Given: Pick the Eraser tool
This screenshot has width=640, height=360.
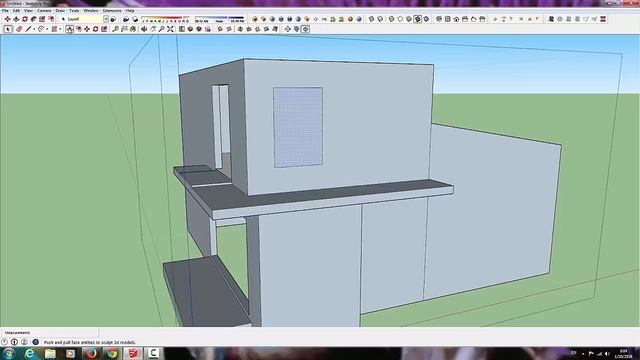Looking at the screenshot, I should pyautogui.click(x=19, y=29).
